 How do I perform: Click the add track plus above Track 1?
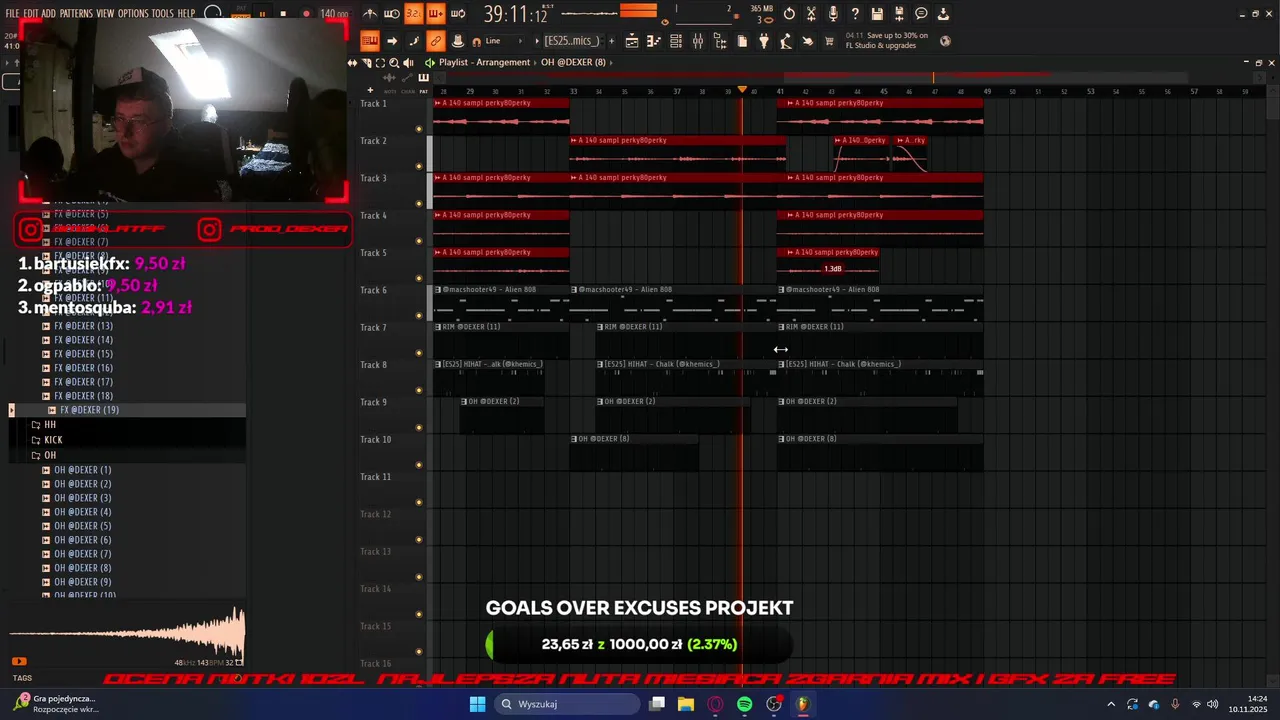(x=370, y=90)
